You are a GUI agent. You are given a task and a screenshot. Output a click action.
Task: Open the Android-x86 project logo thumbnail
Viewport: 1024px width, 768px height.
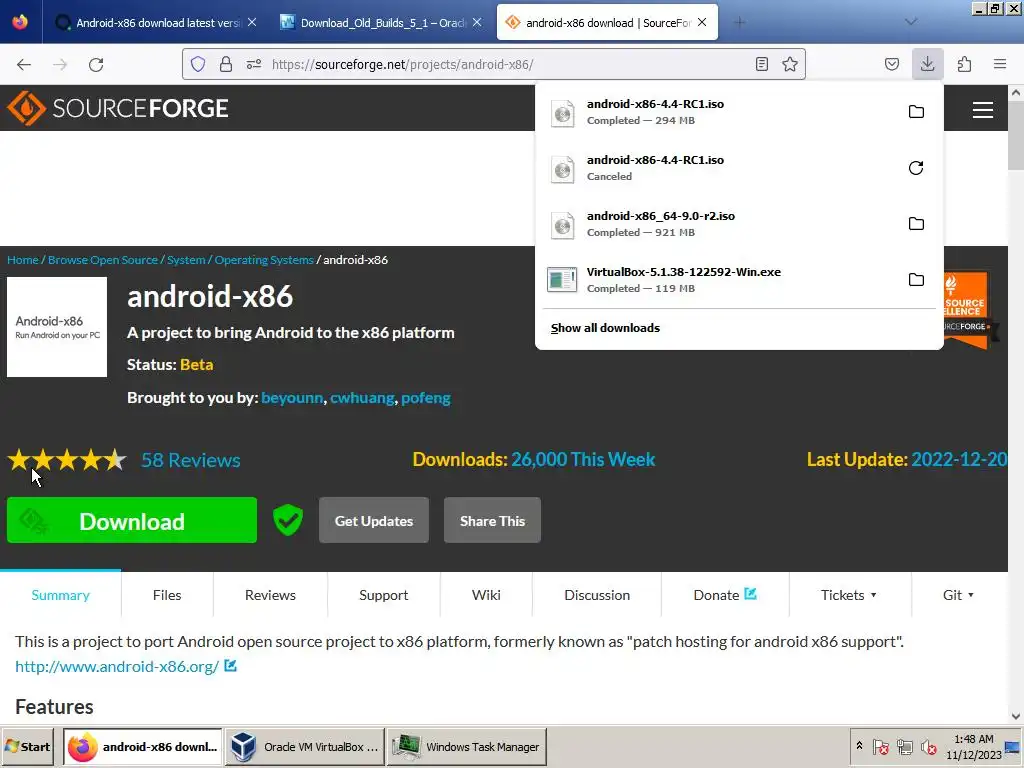point(57,327)
